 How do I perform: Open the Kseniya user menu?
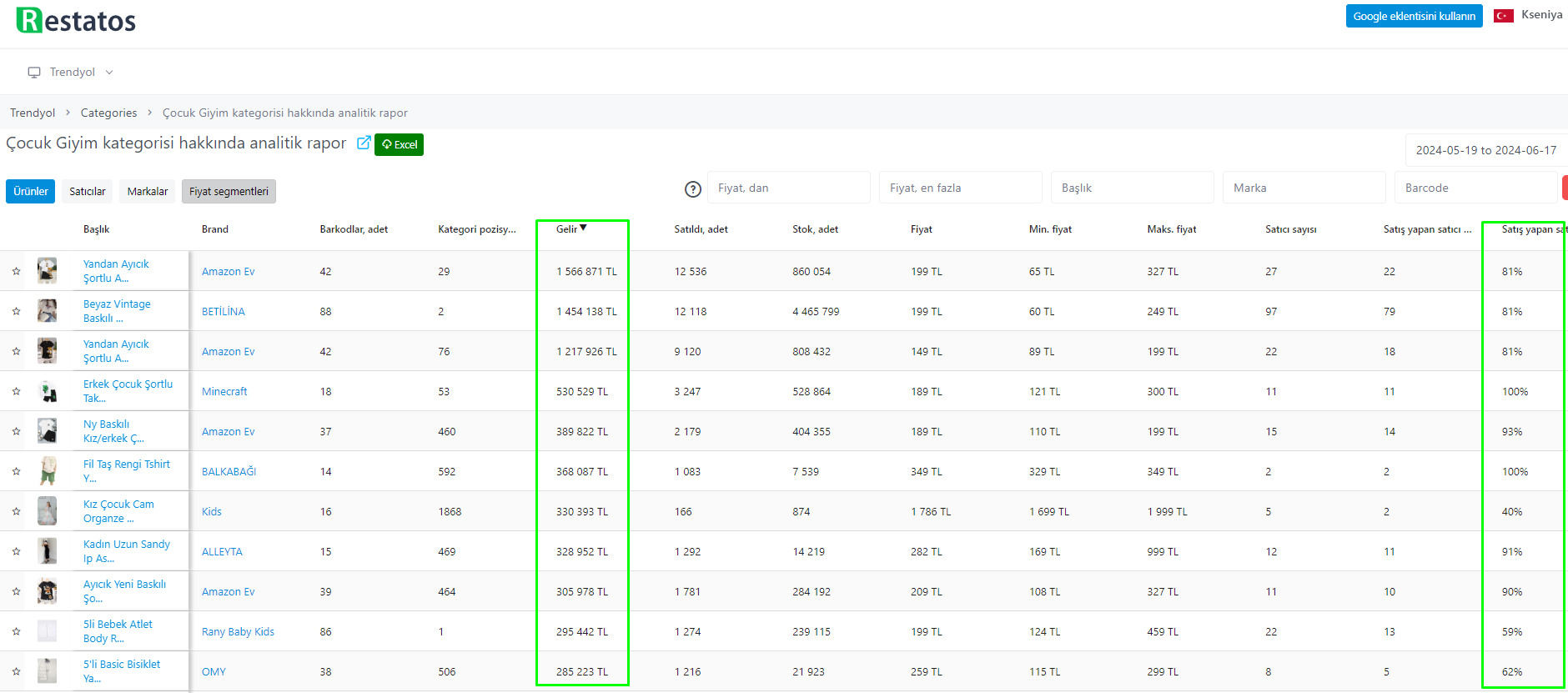(1541, 15)
